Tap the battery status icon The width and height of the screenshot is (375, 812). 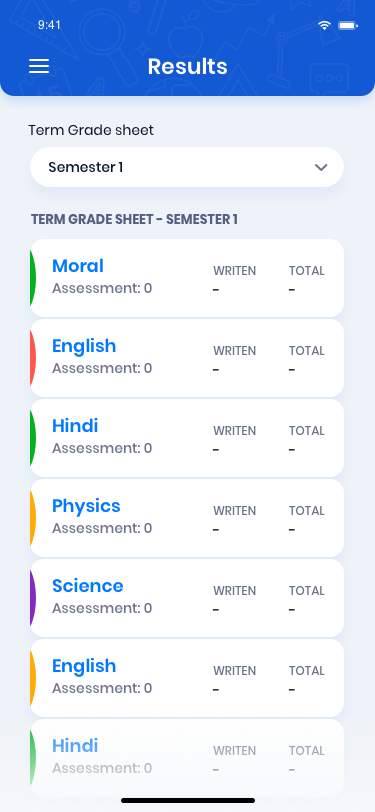(348, 25)
